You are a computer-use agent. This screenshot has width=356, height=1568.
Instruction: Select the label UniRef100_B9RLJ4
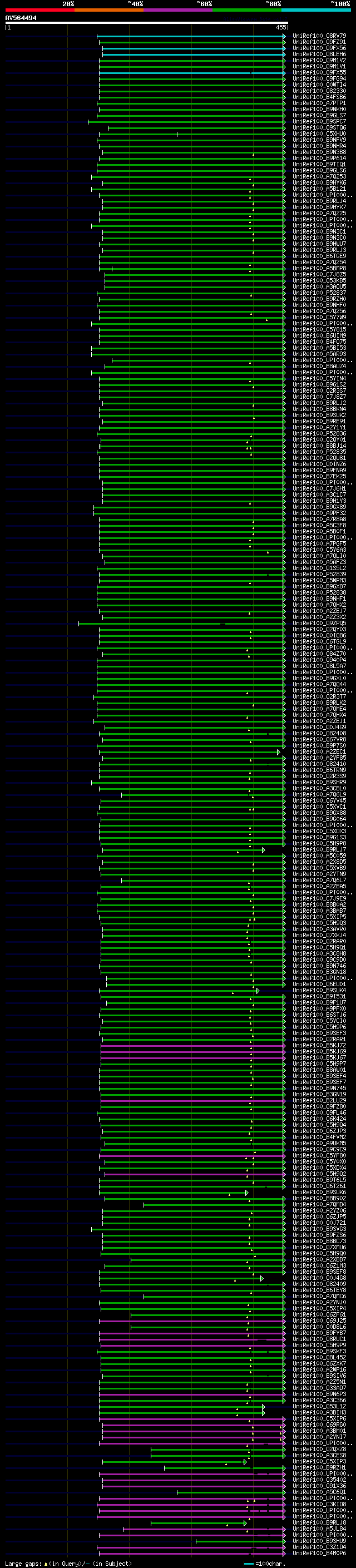[x=319, y=201]
